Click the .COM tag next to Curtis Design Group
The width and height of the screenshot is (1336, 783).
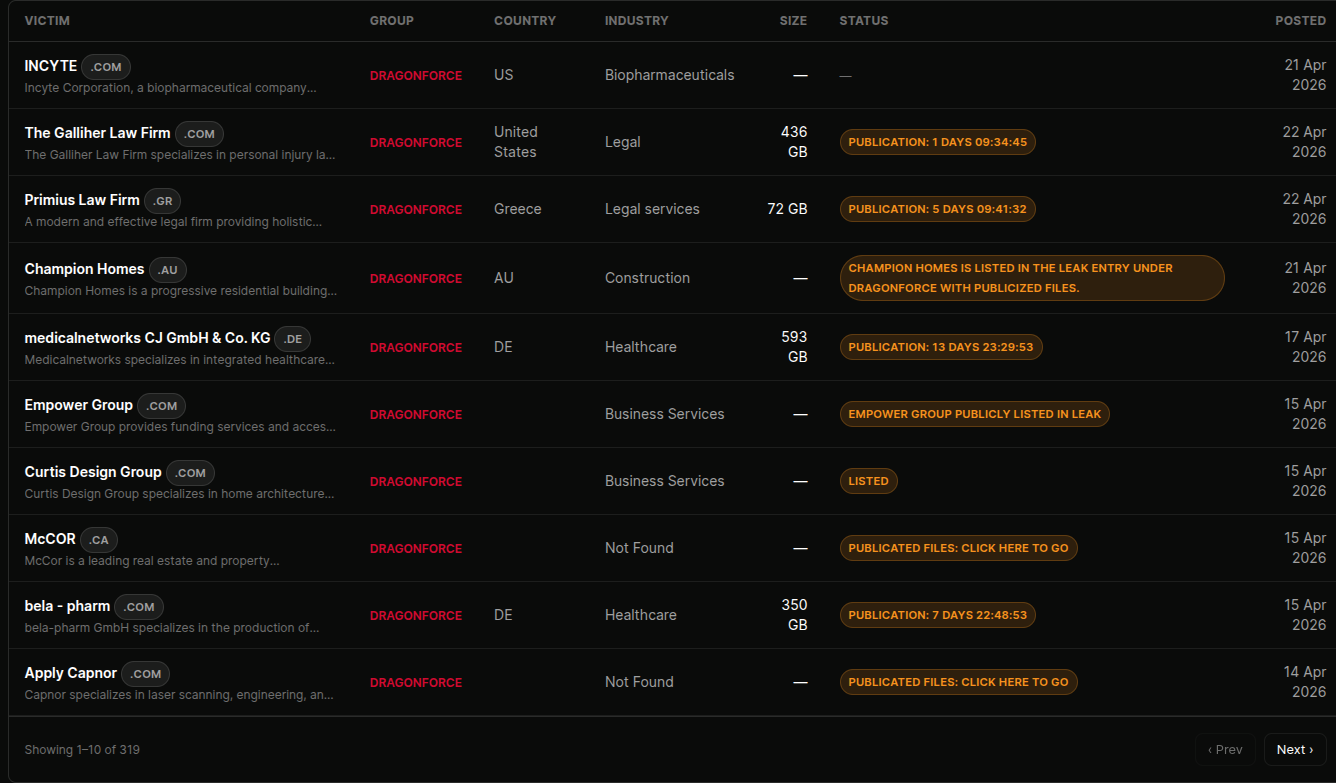tap(190, 473)
